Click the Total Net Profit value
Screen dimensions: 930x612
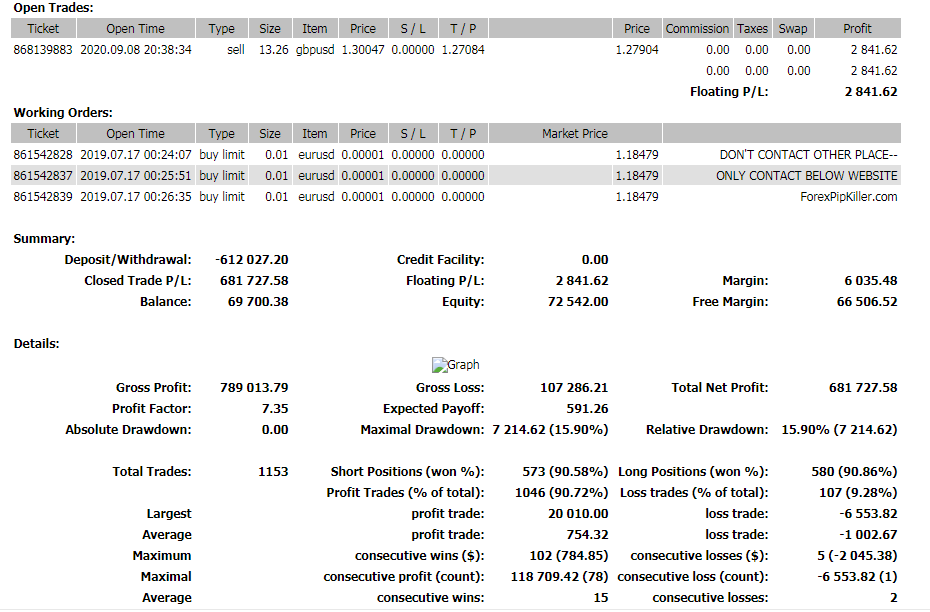863,388
